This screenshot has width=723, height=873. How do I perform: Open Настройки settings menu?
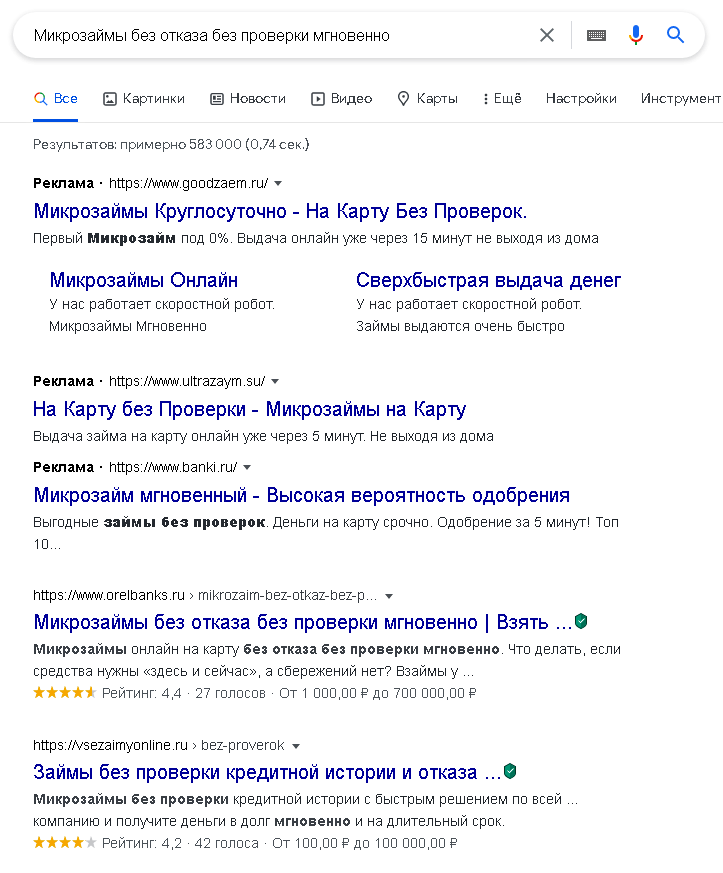[581, 98]
